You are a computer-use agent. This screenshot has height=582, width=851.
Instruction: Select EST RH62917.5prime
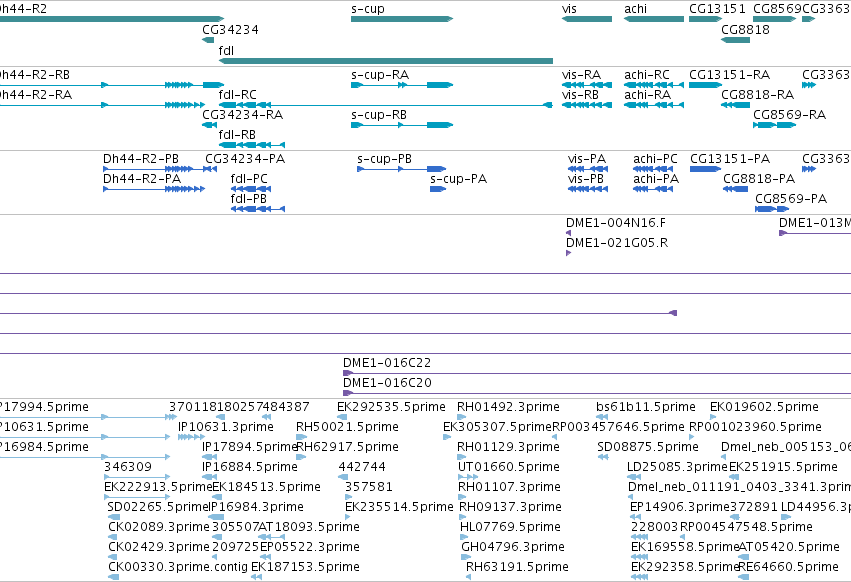pos(301,457)
